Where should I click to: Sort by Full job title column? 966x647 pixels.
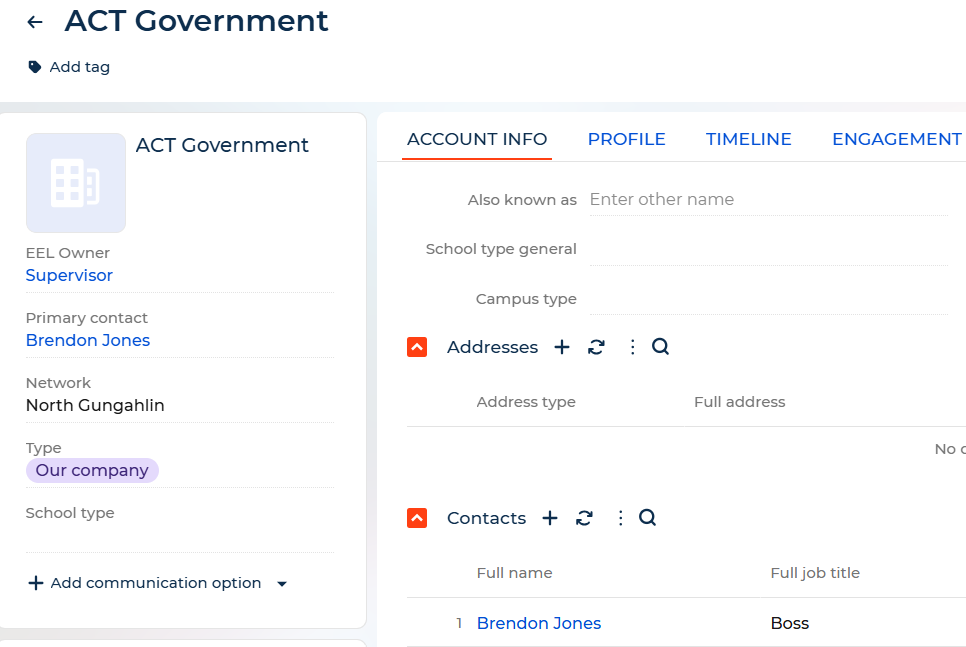815,573
